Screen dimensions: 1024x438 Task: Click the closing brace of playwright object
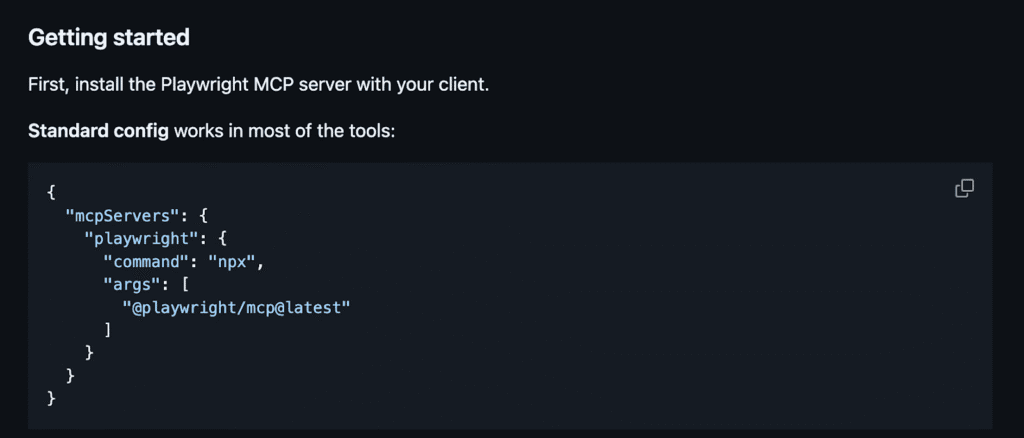(x=89, y=352)
